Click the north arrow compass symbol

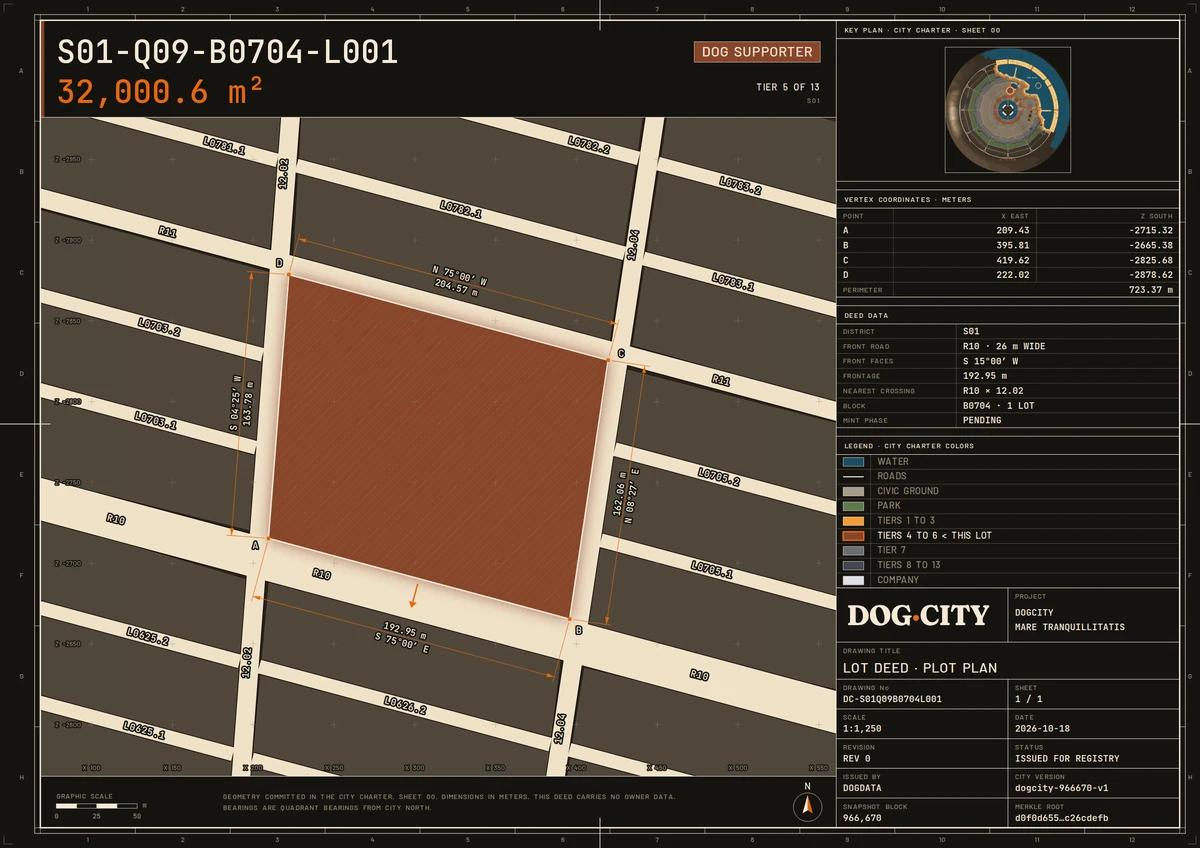pyautogui.click(x=807, y=806)
